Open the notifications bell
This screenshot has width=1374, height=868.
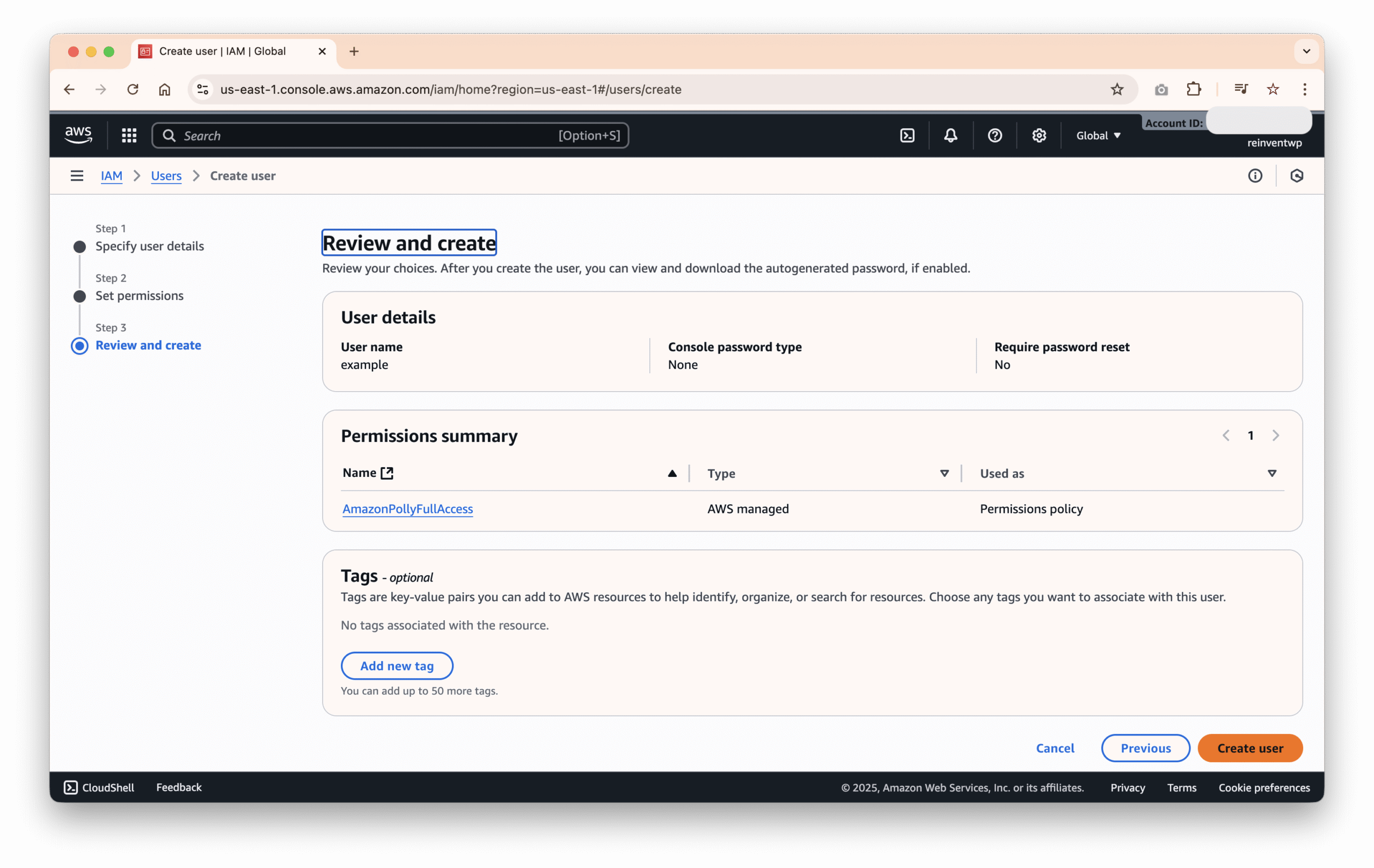pyautogui.click(x=951, y=135)
